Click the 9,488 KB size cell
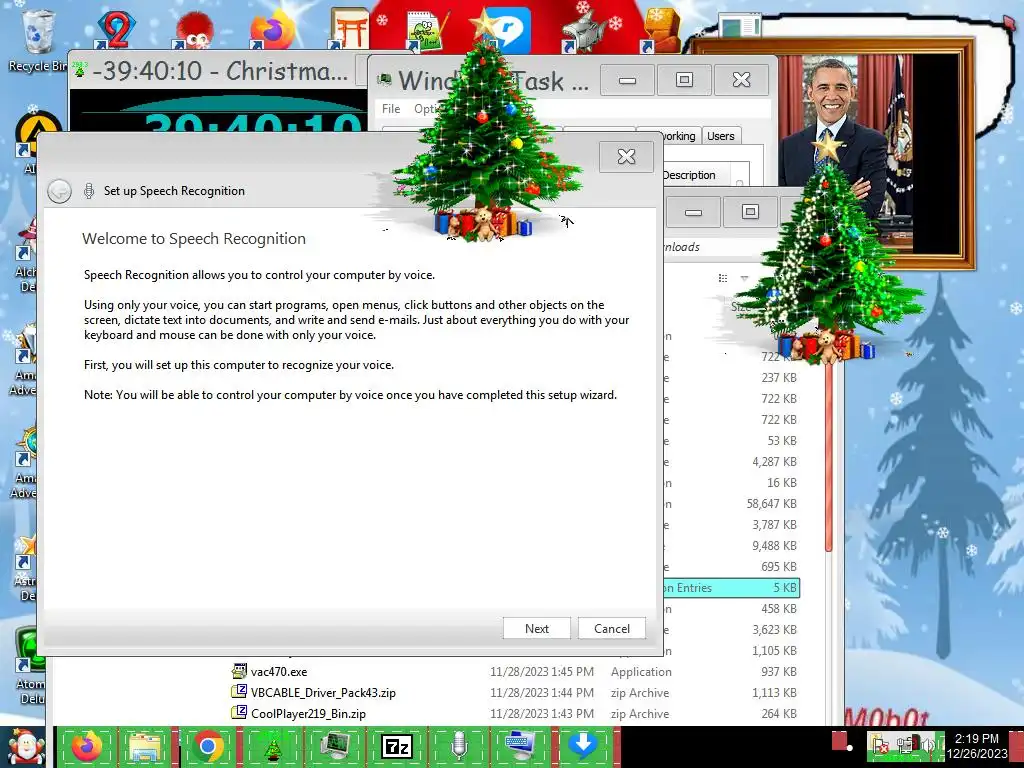Image resolution: width=1024 pixels, height=768 pixels. click(x=774, y=545)
